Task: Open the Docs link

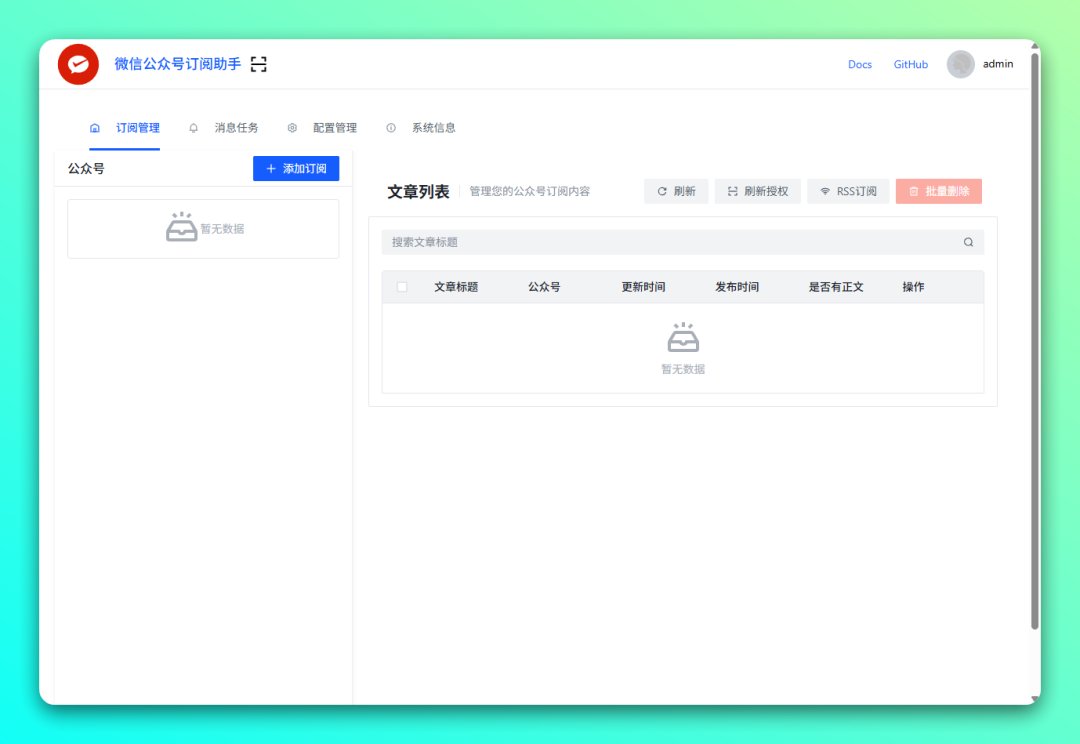Action: [x=860, y=64]
